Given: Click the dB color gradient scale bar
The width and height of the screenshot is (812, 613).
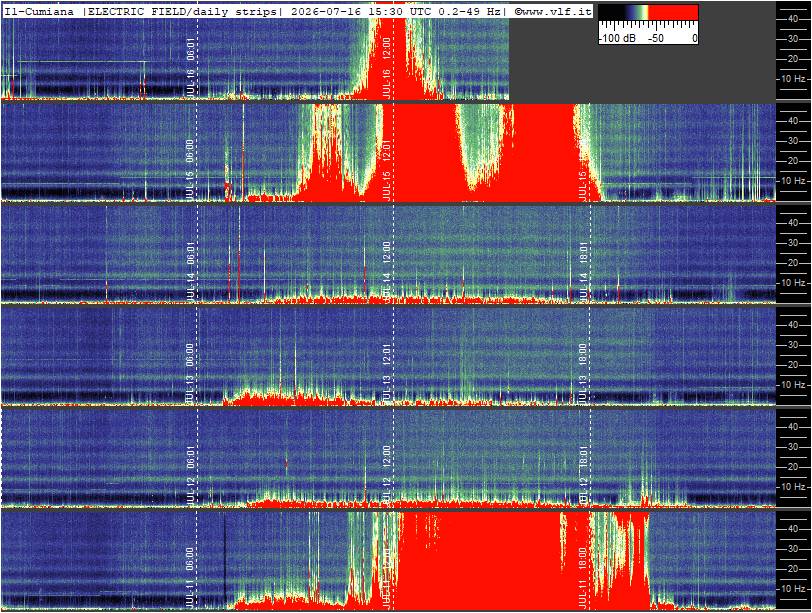Looking at the screenshot, I should (x=648, y=12).
